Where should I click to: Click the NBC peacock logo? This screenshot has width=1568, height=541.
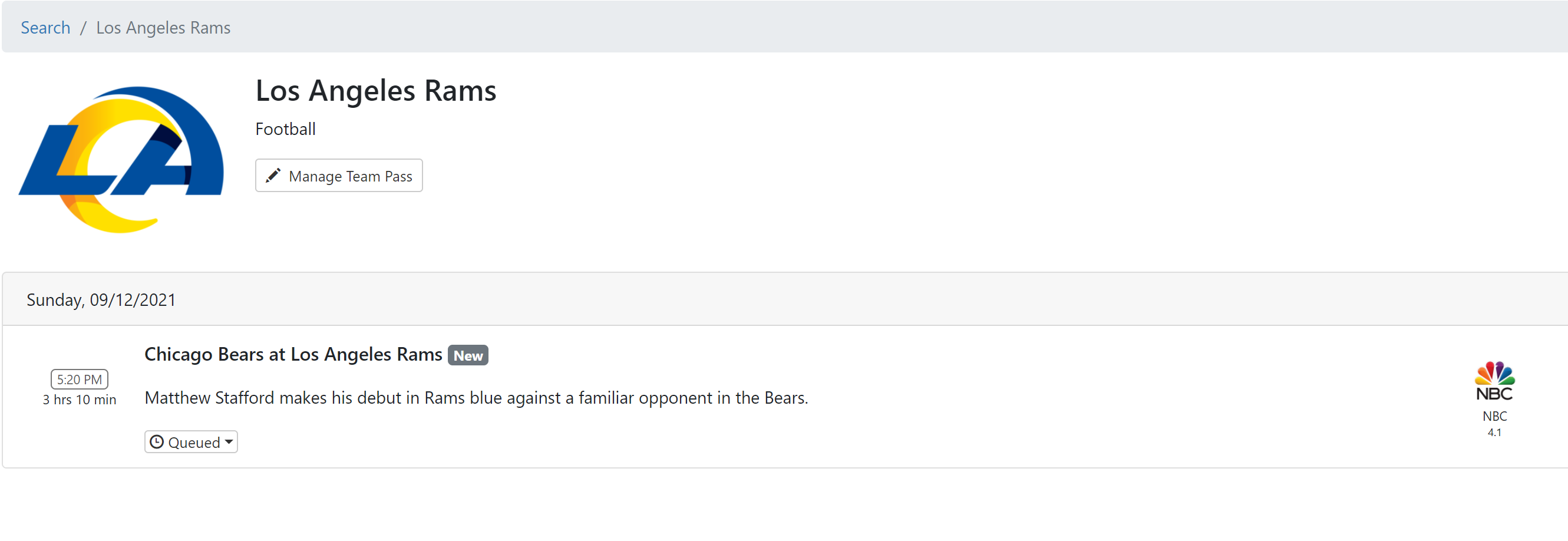pyautogui.click(x=1494, y=381)
